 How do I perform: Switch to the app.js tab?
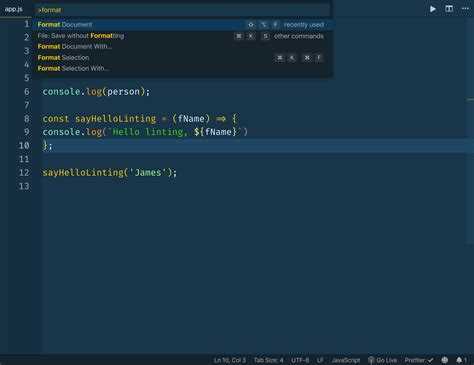point(14,9)
